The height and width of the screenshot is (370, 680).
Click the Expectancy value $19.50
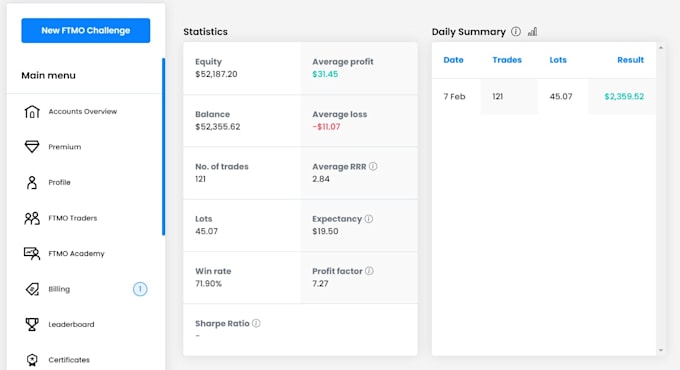pyautogui.click(x=325, y=231)
